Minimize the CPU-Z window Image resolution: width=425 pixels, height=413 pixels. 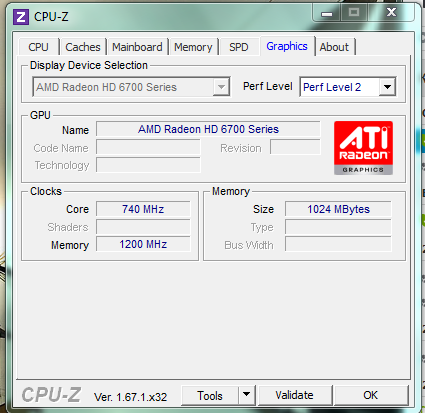point(327,13)
